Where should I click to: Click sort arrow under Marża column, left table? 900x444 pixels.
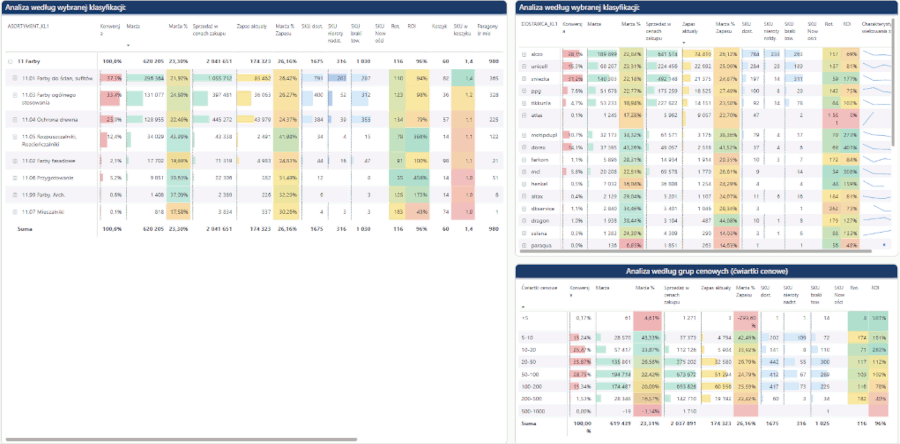point(127,45)
